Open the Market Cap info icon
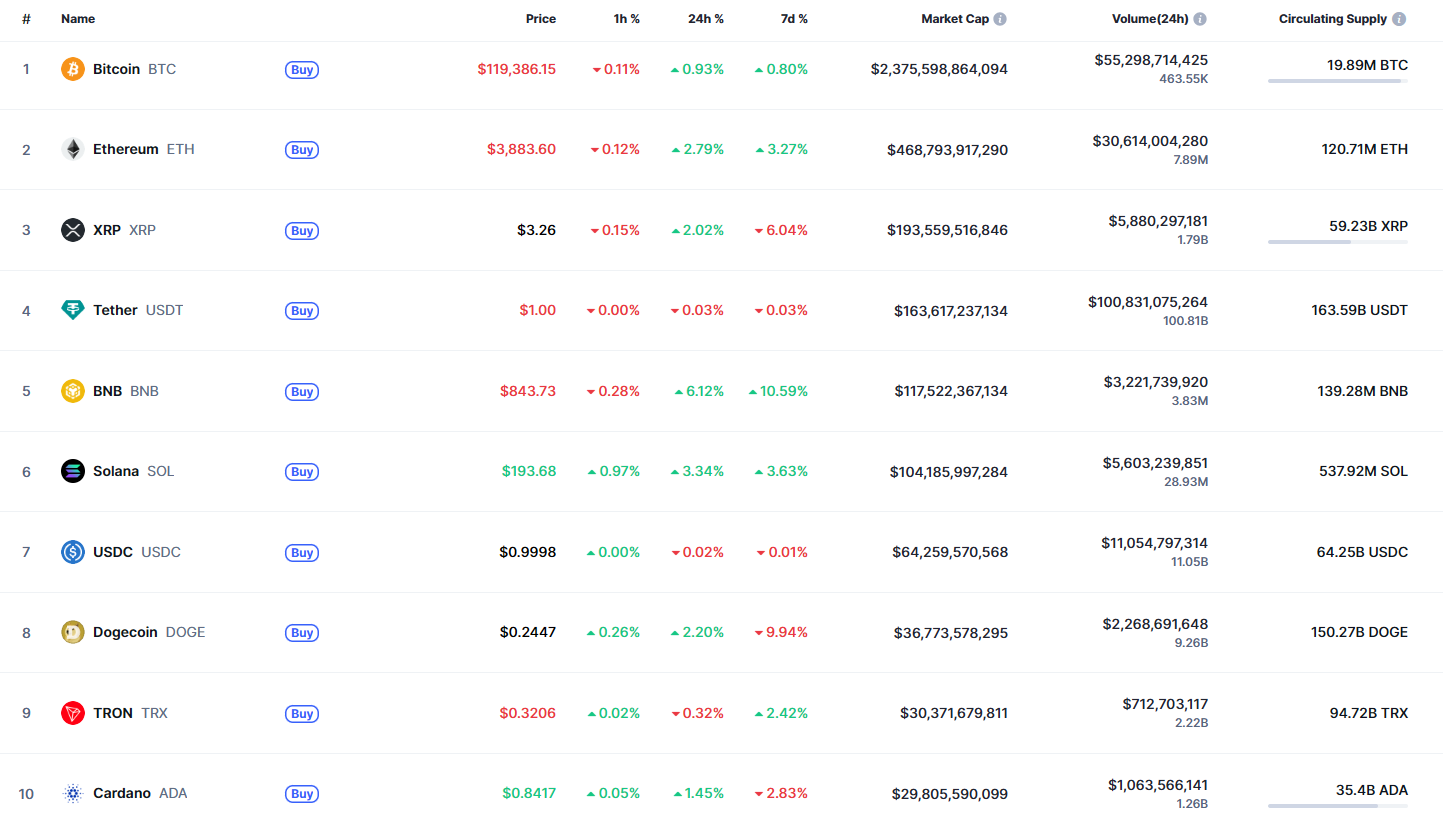This screenshot has height=831, width=1443. [1000, 19]
